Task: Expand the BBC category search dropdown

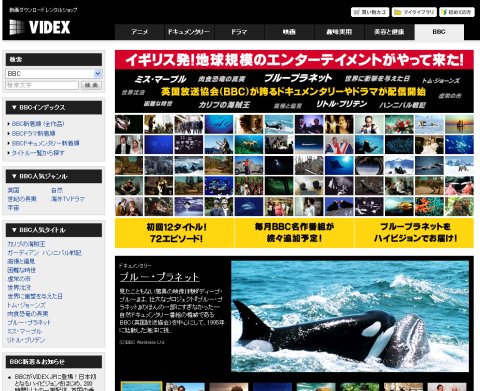Action: (97, 73)
